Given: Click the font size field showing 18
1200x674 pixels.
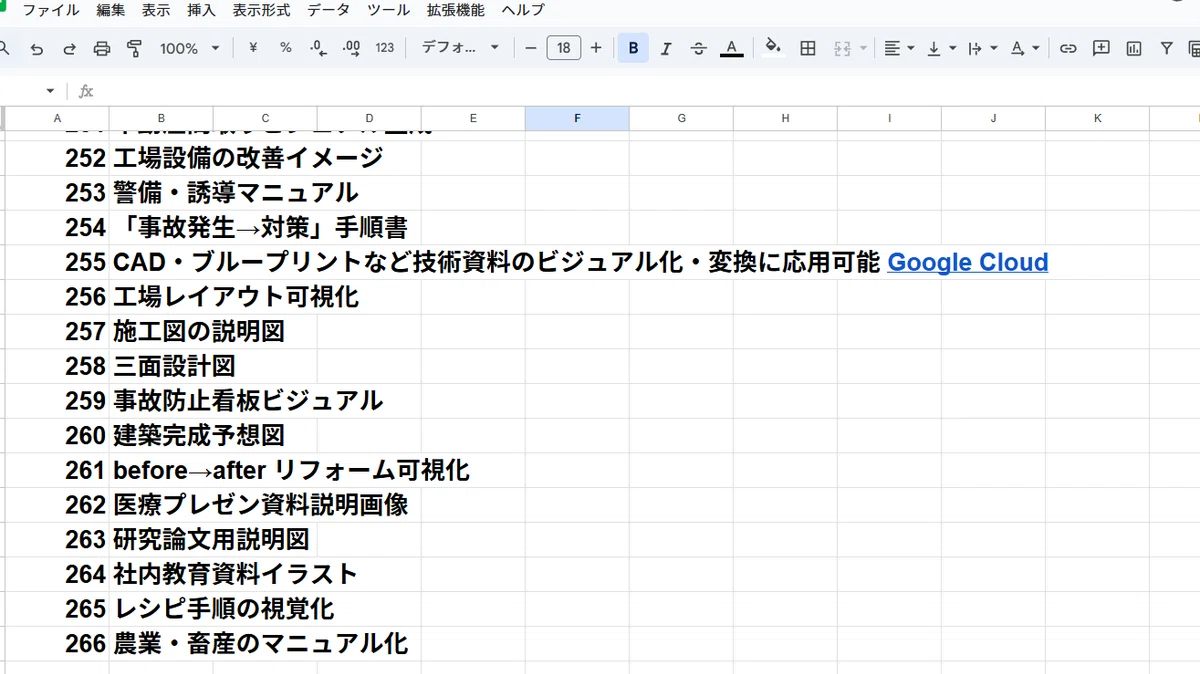Looking at the screenshot, I should point(564,48).
